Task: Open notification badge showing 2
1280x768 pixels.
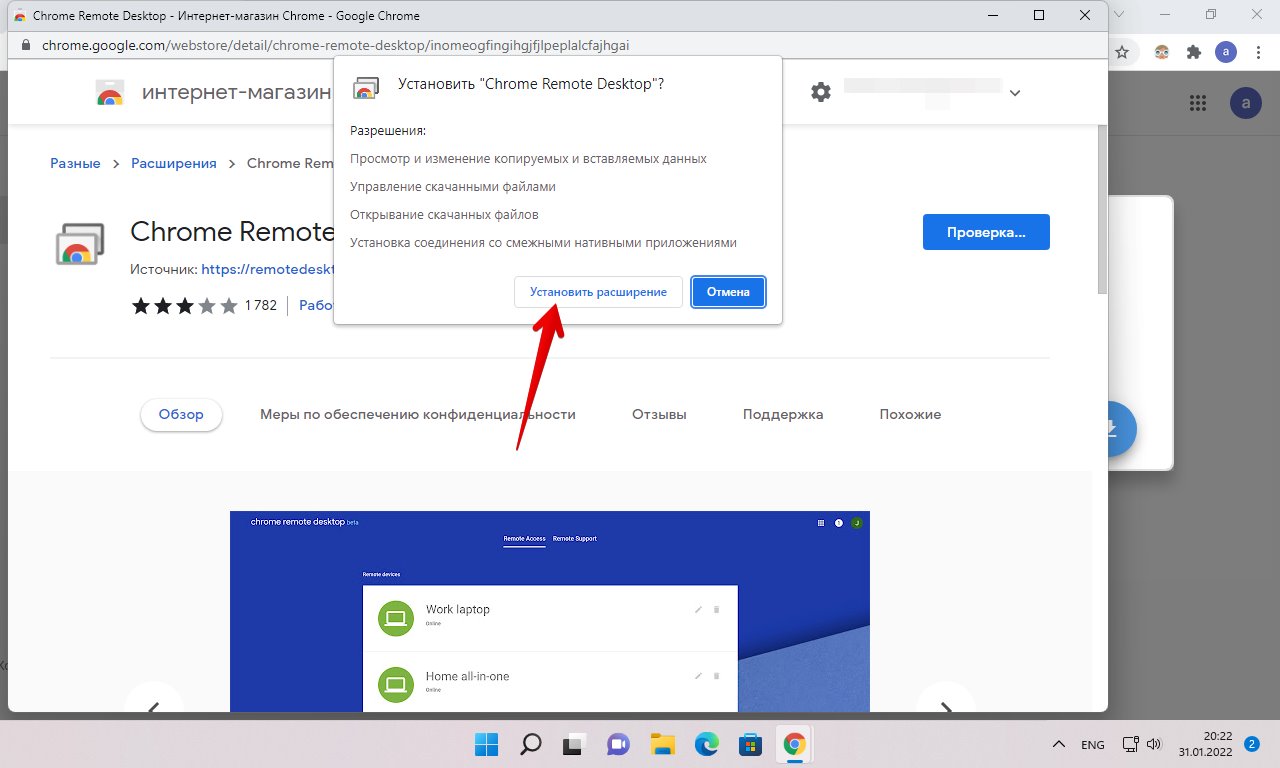Action: [1251, 744]
